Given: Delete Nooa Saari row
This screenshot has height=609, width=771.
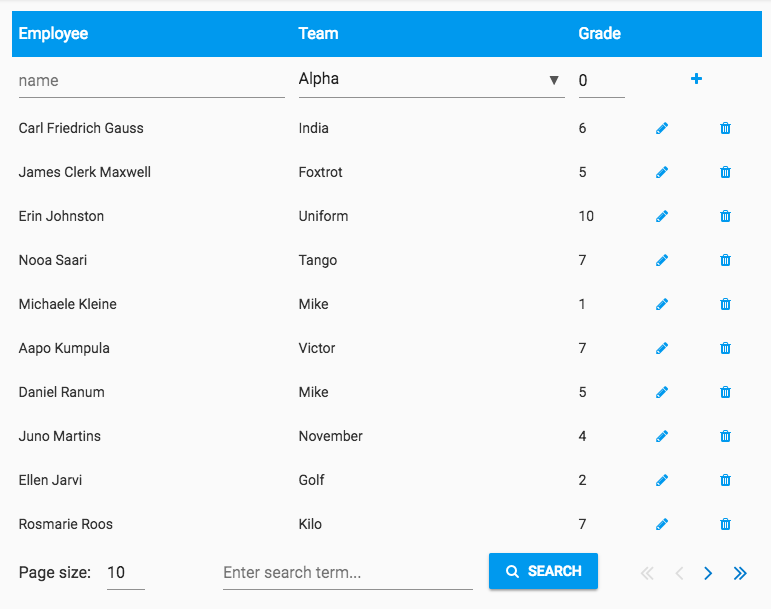Looking at the screenshot, I should coord(725,260).
